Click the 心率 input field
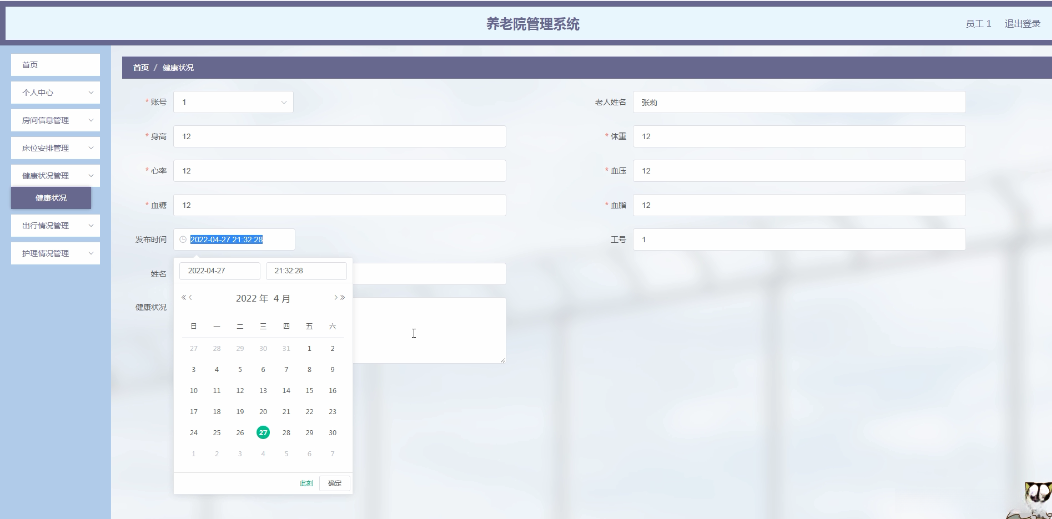 tap(339, 170)
